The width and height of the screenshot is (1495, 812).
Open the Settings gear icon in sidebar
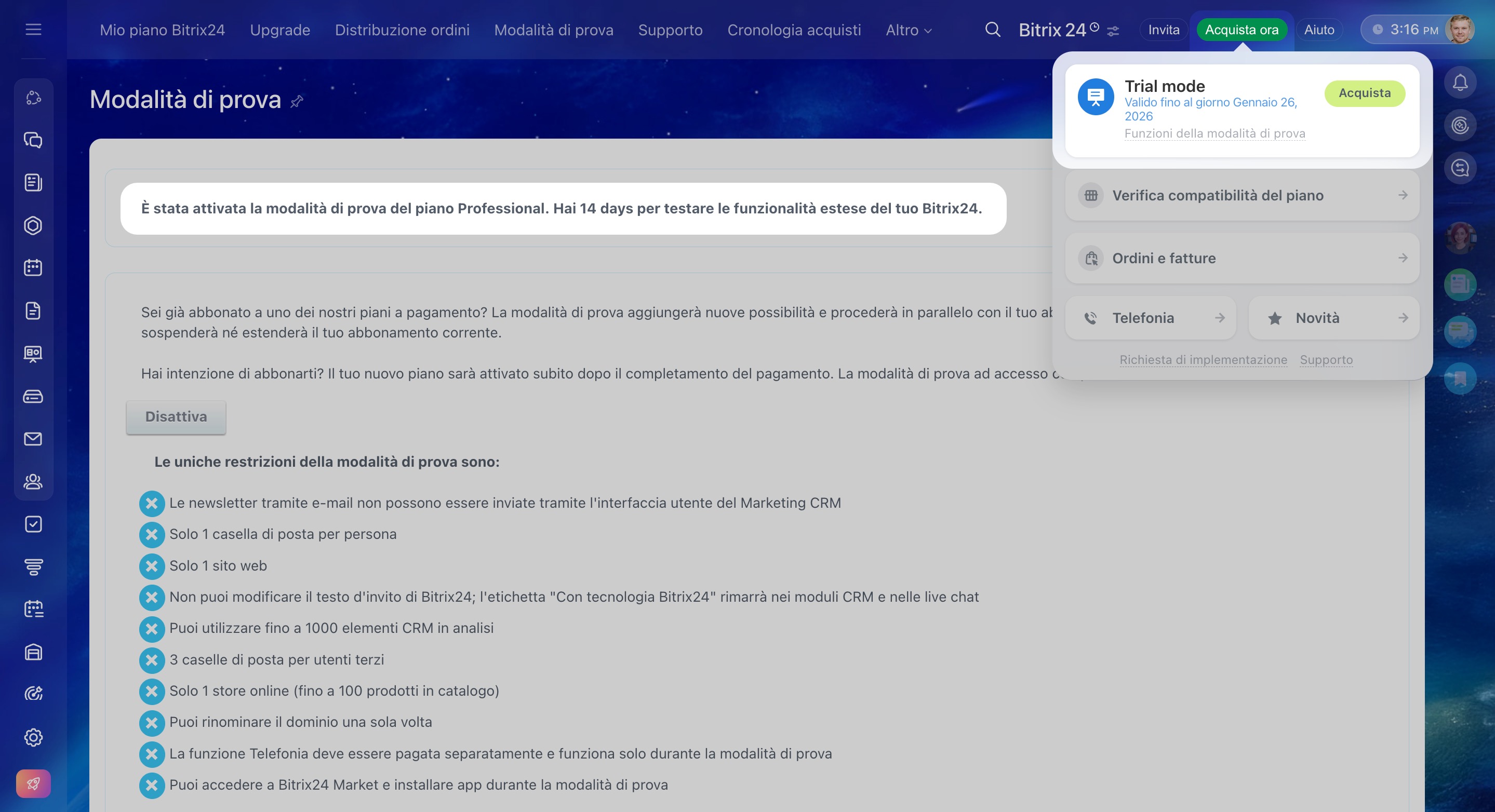pyautogui.click(x=33, y=737)
